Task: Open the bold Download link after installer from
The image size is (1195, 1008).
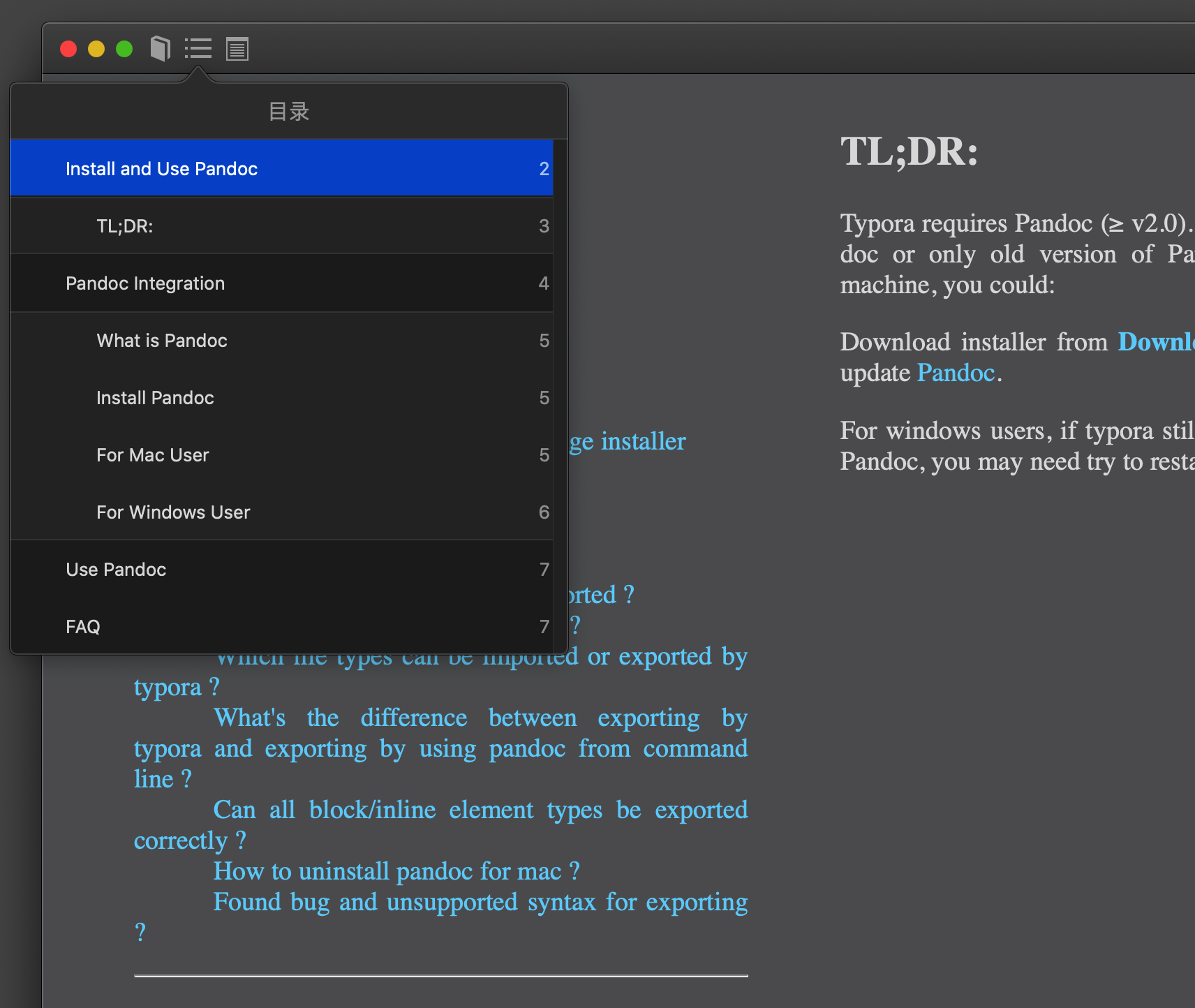Action: click(1156, 342)
